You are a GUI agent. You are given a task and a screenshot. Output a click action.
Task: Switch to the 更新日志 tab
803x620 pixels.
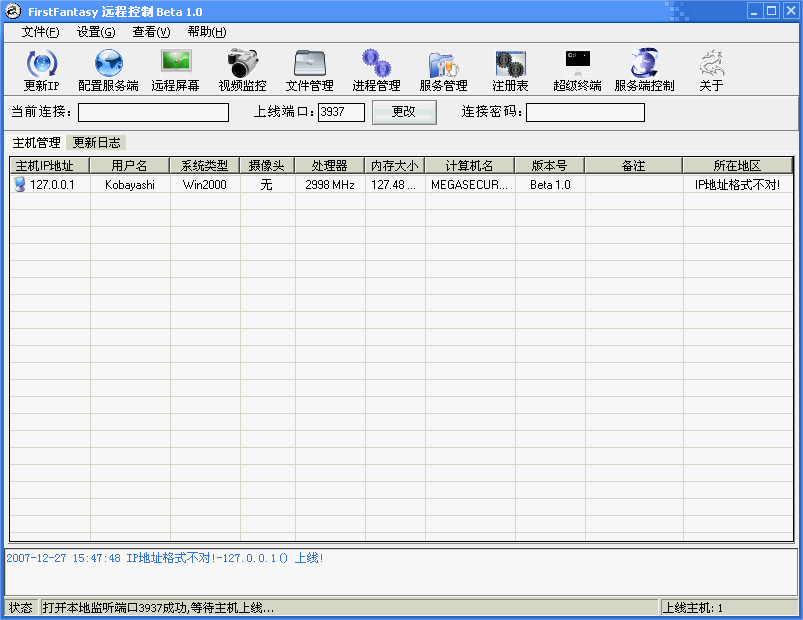97,143
